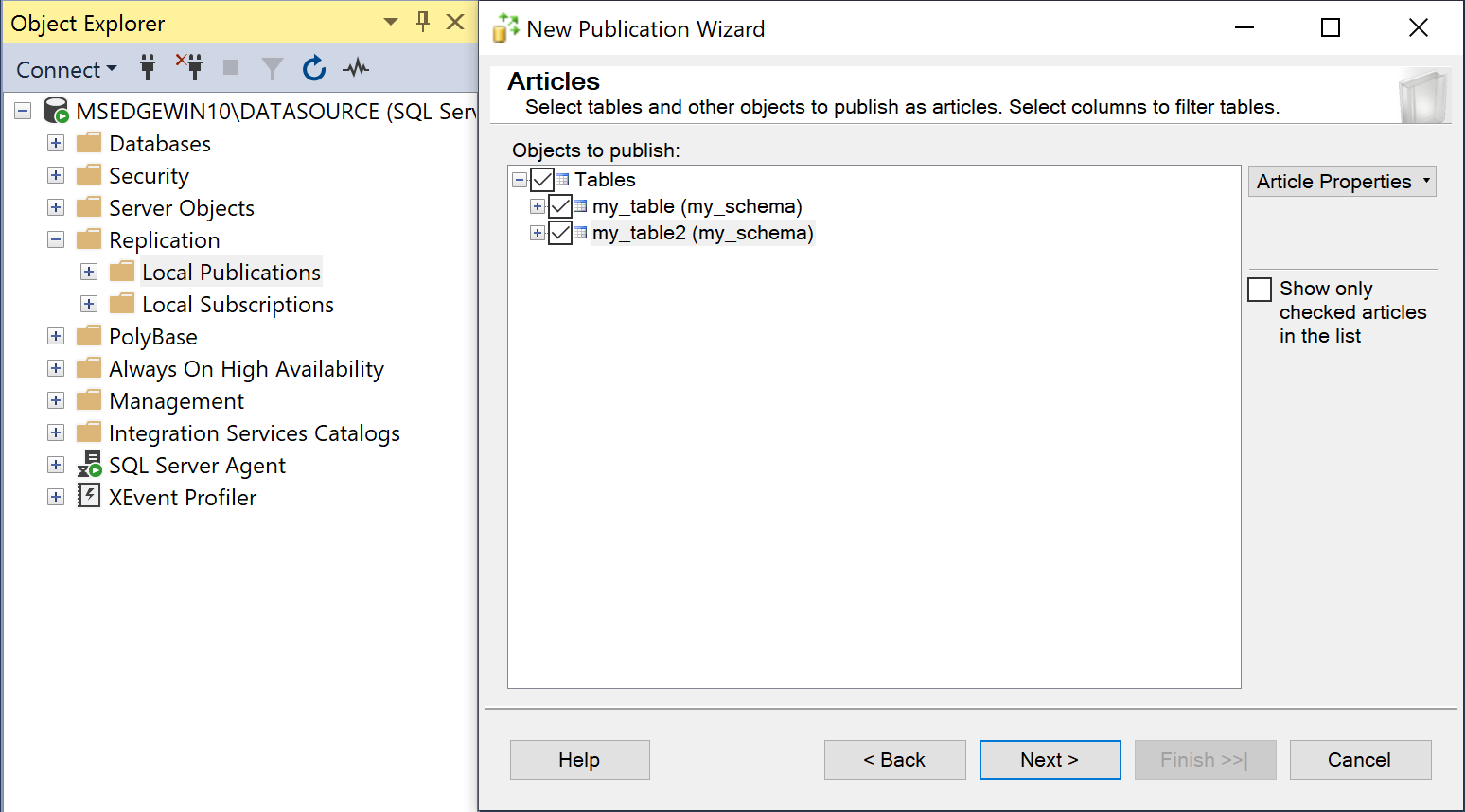Expand the my_table2 tree node
This screenshot has width=1465, height=812.
coord(538,233)
